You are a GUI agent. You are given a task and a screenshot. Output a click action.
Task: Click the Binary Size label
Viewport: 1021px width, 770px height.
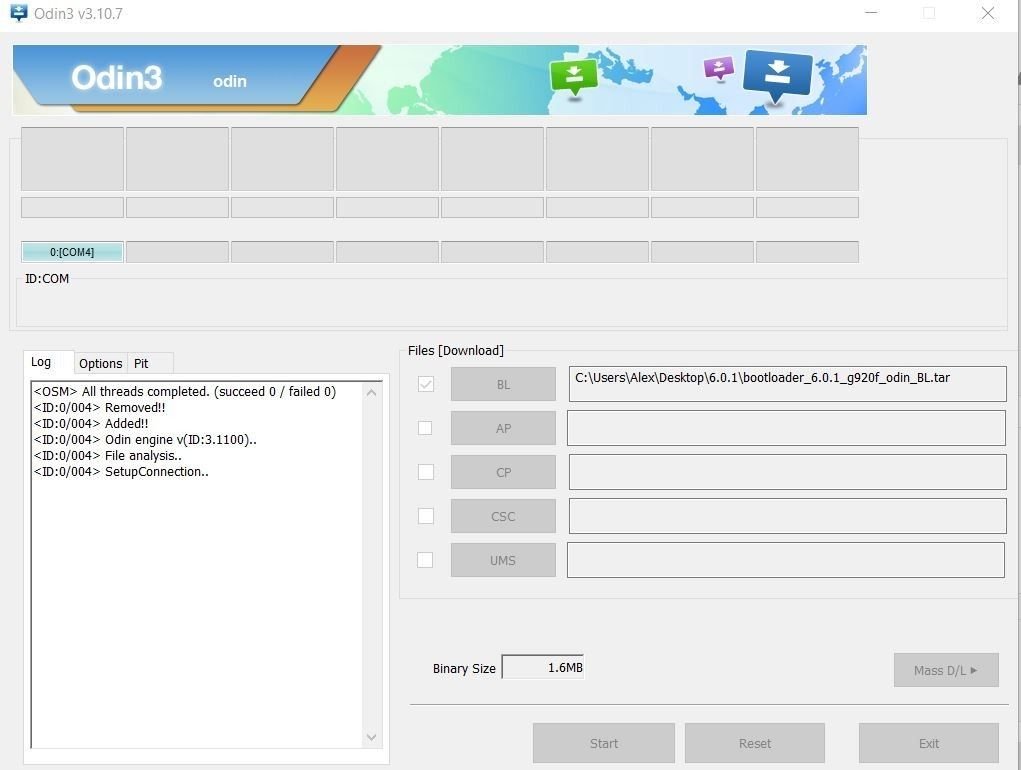coord(464,668)
